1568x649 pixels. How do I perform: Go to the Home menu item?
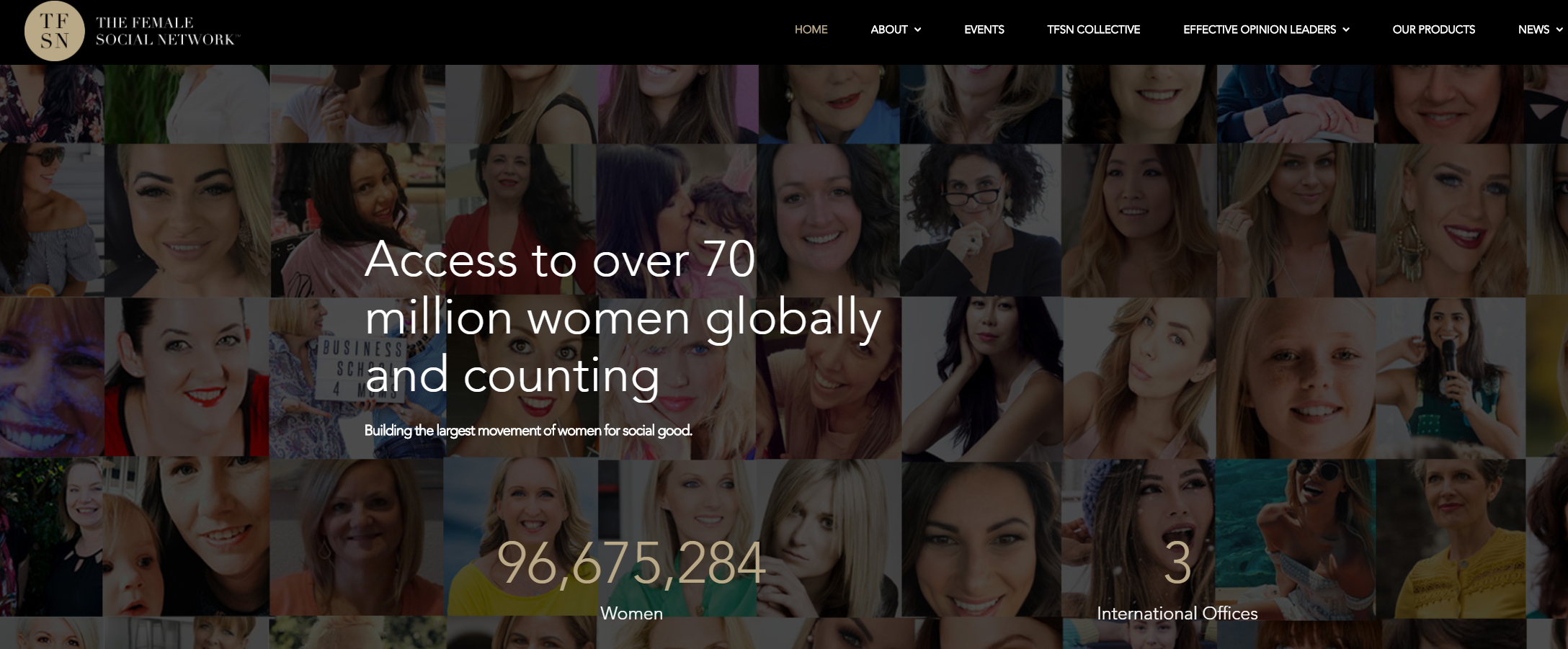click(811, 30)
